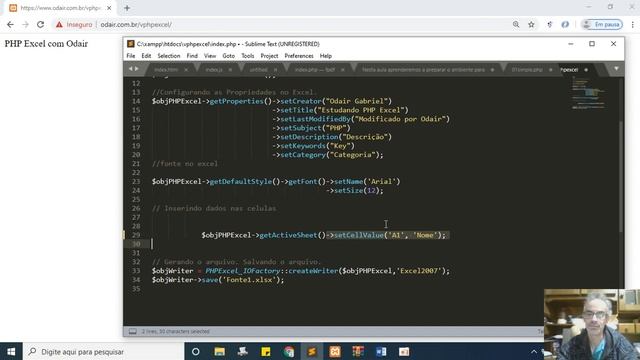
Task: Click 'Excel2007' string on line 33
Action: pos(420,271)
